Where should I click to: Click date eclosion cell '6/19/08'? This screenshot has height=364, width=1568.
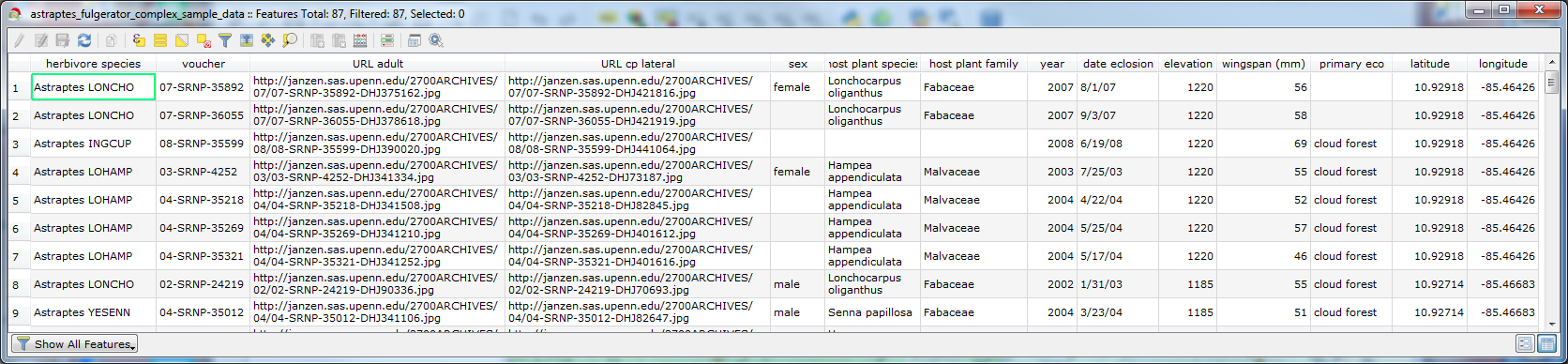tap(1118, 144)
